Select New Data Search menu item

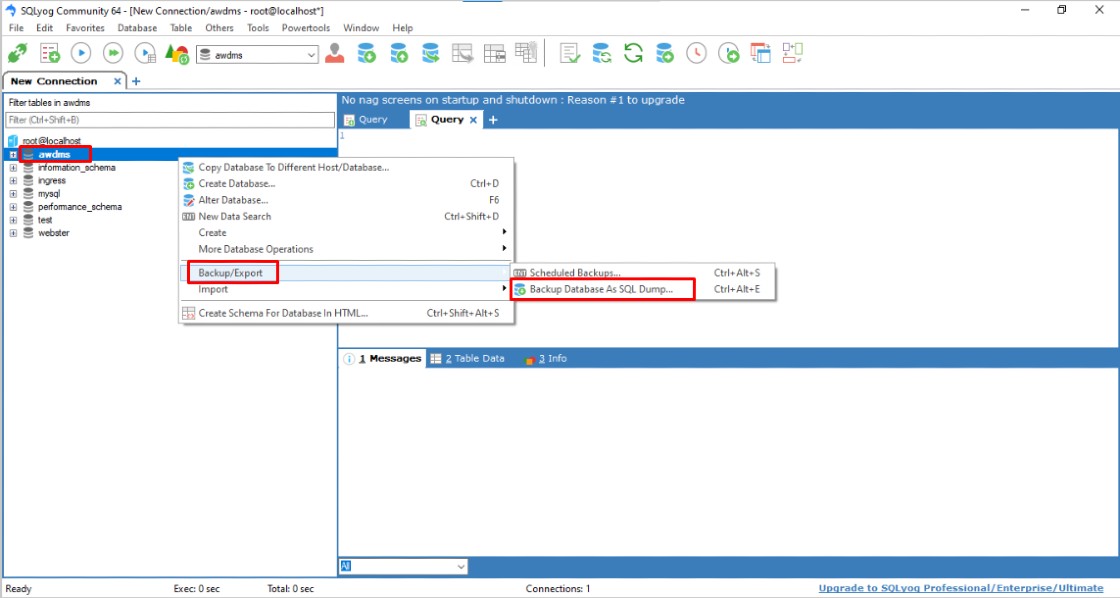pyautogui.click(x=345, y=216)
